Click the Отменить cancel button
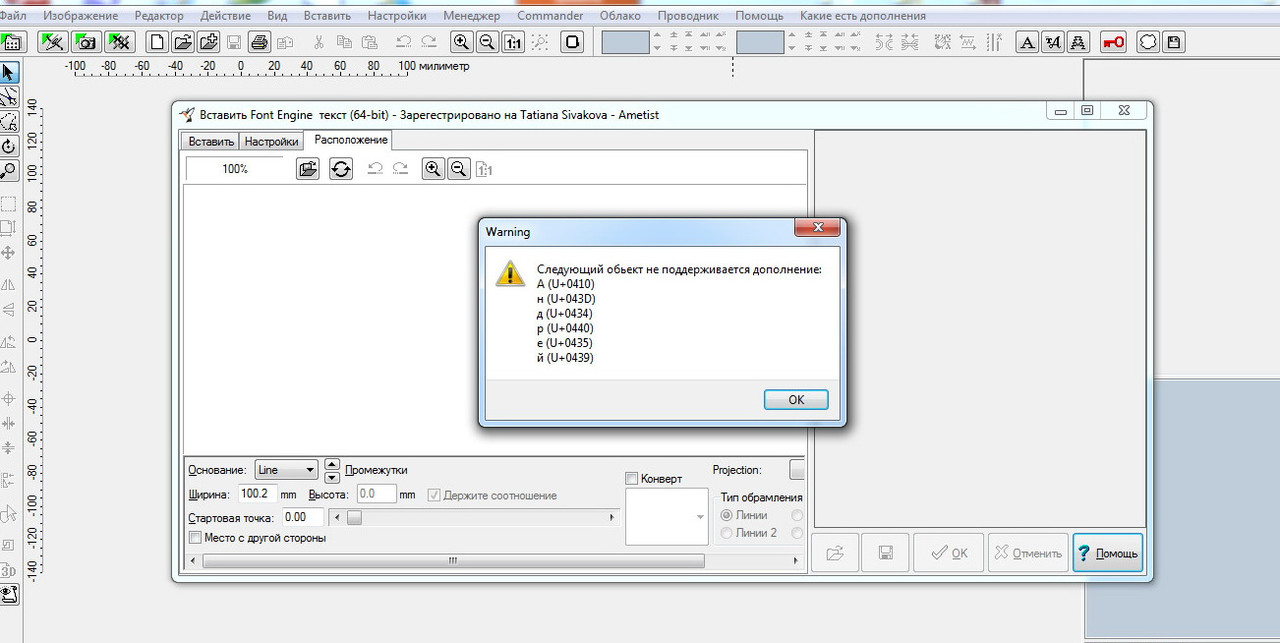Image resolution: width=1280 pixels, height=643 pixels. click(1027, 553)
